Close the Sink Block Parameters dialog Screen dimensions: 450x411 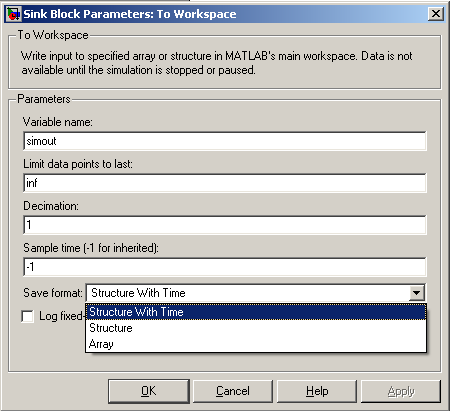(436, 14)
